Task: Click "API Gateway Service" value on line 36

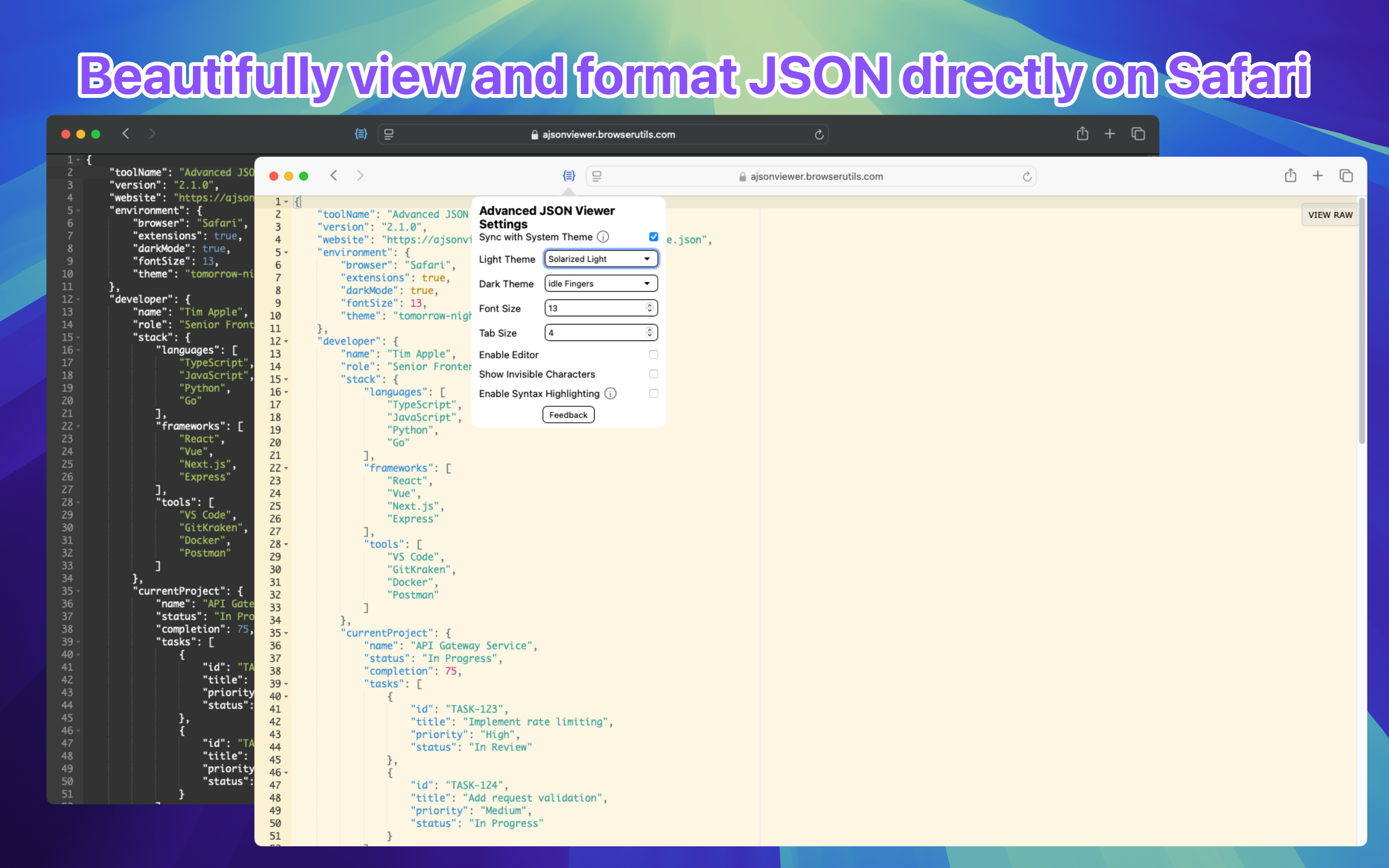Action: coord(471,646)
